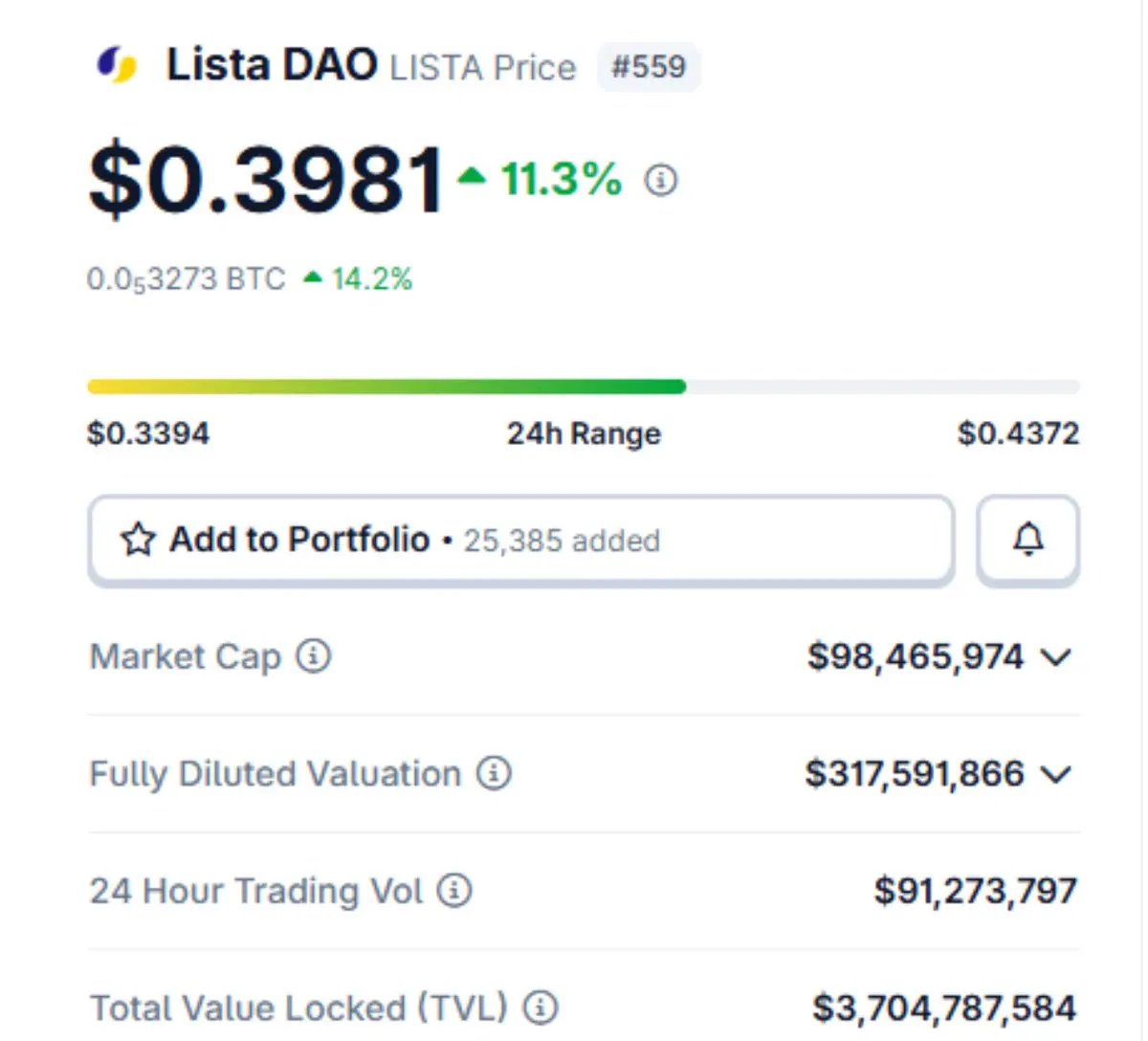Click the star icon in Add to Portfolio
The image size is (1148, 1041).
[138, 540]
